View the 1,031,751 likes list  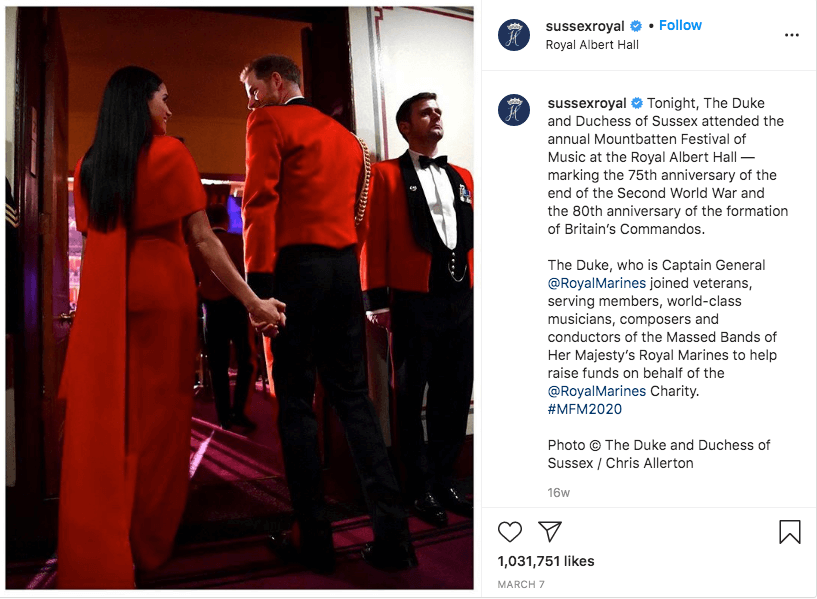coord(546,561)
